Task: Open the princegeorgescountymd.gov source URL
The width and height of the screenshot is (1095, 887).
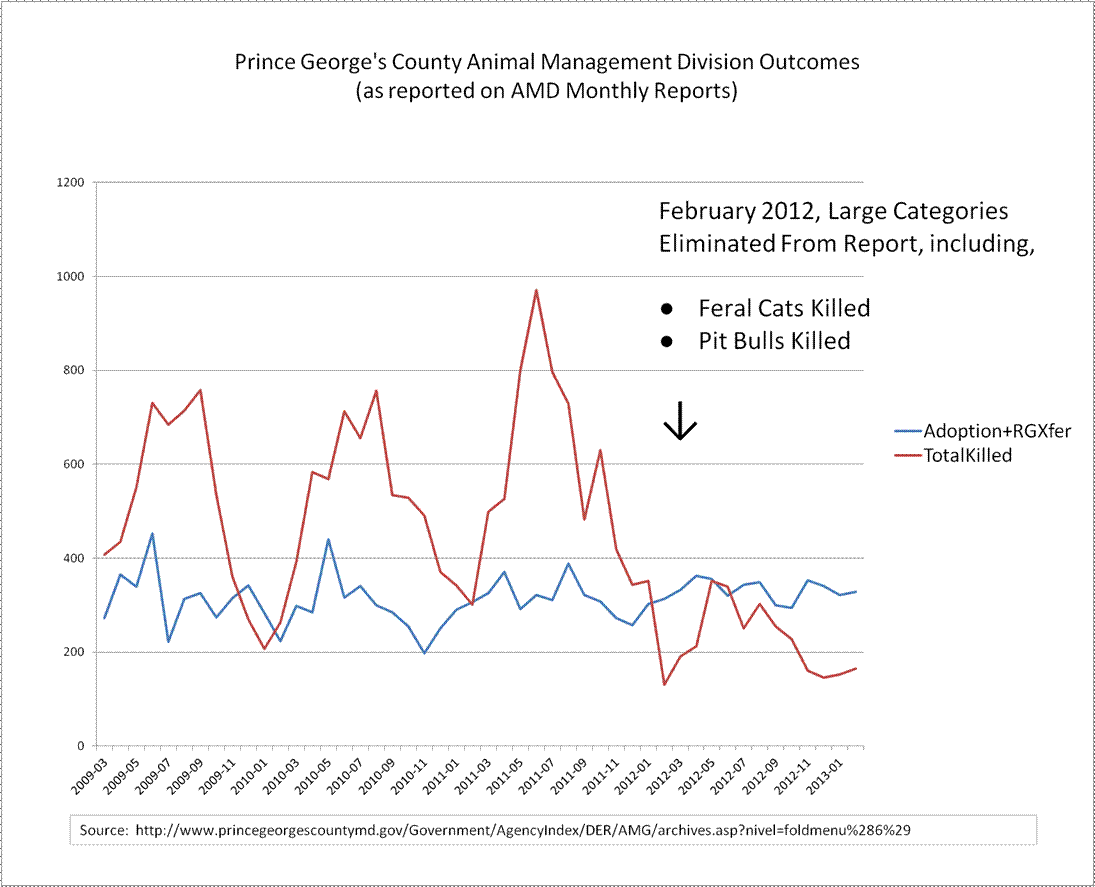Action: (x=522, y=829)
